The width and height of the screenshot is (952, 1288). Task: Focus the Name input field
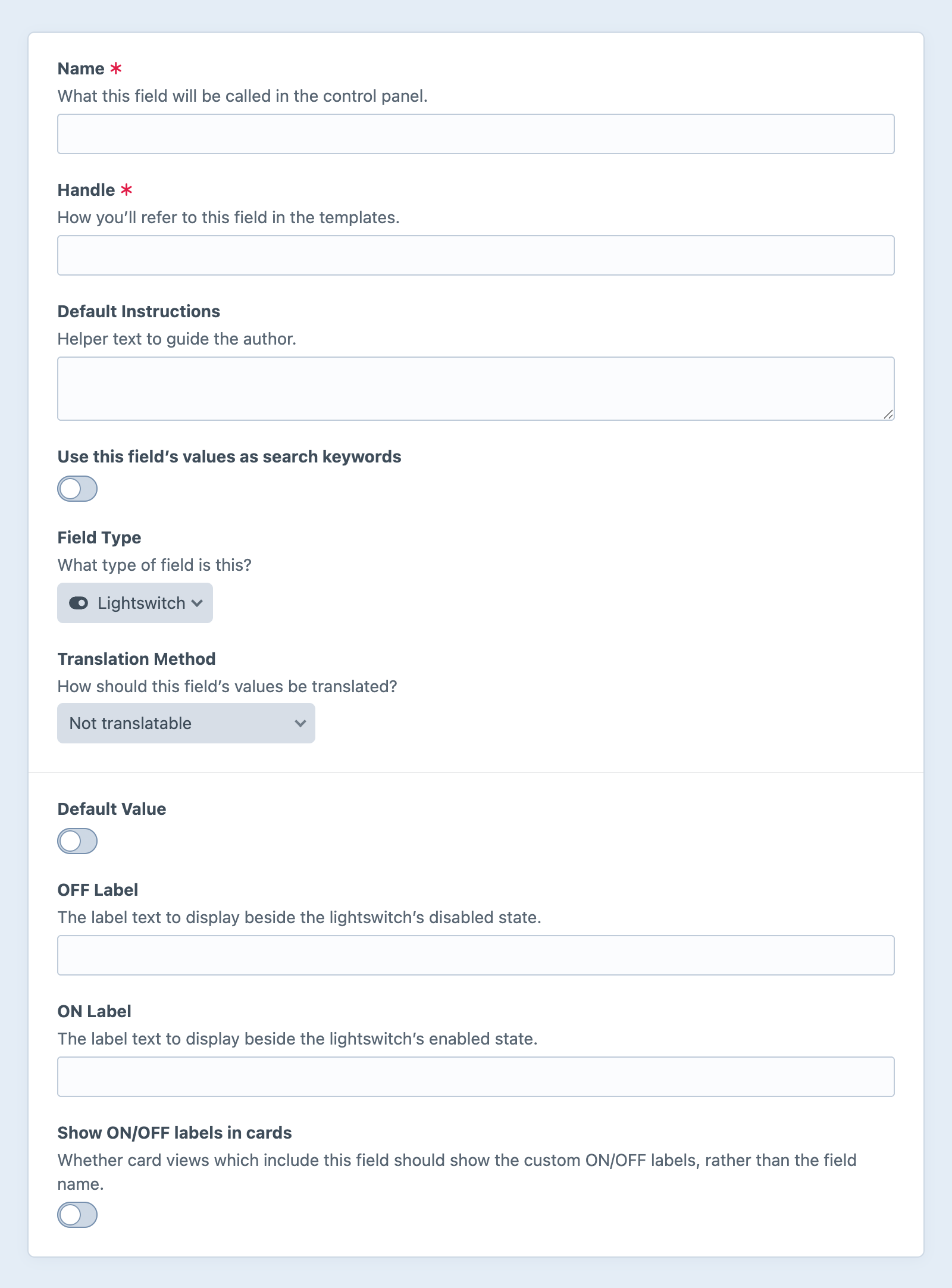476,133
